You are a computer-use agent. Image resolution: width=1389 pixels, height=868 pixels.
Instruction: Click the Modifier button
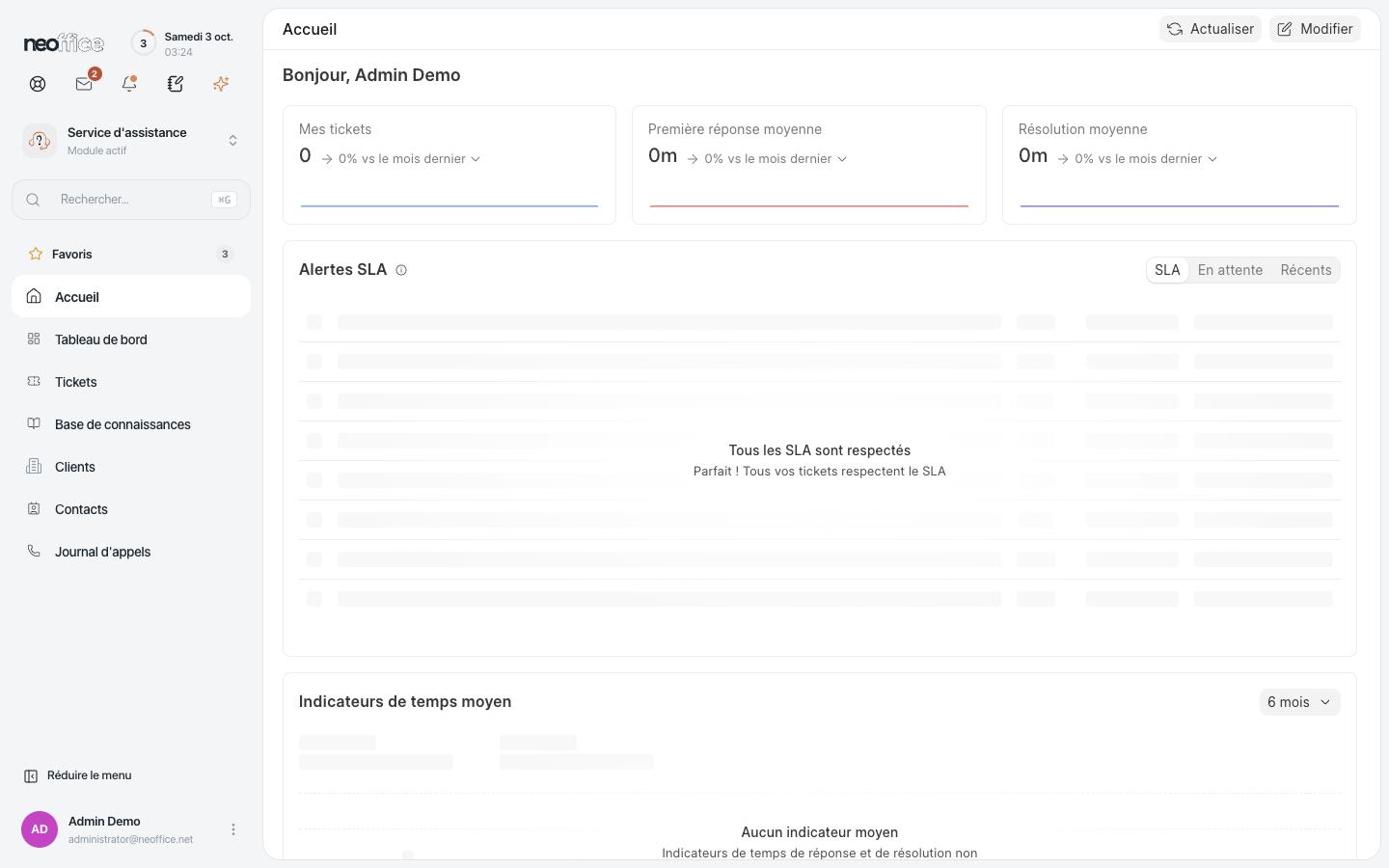[x=1315, y=29]
